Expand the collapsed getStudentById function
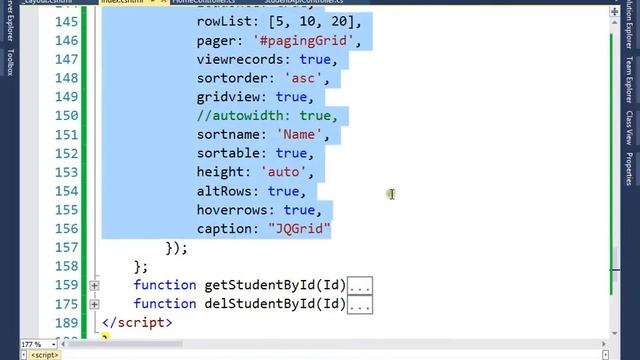The image size is (640, 360). point(94,285)
